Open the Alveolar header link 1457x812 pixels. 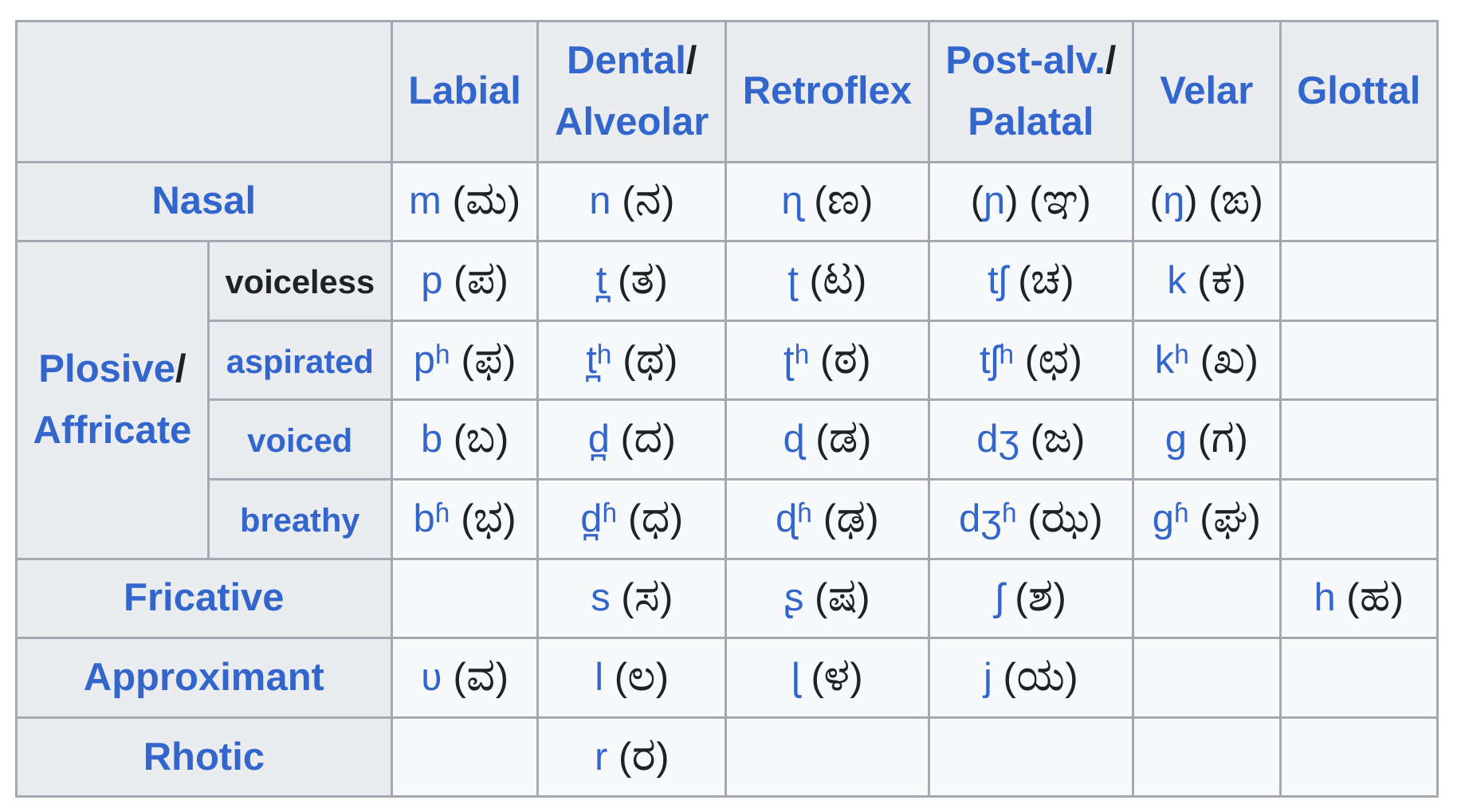tap(631, 122)
